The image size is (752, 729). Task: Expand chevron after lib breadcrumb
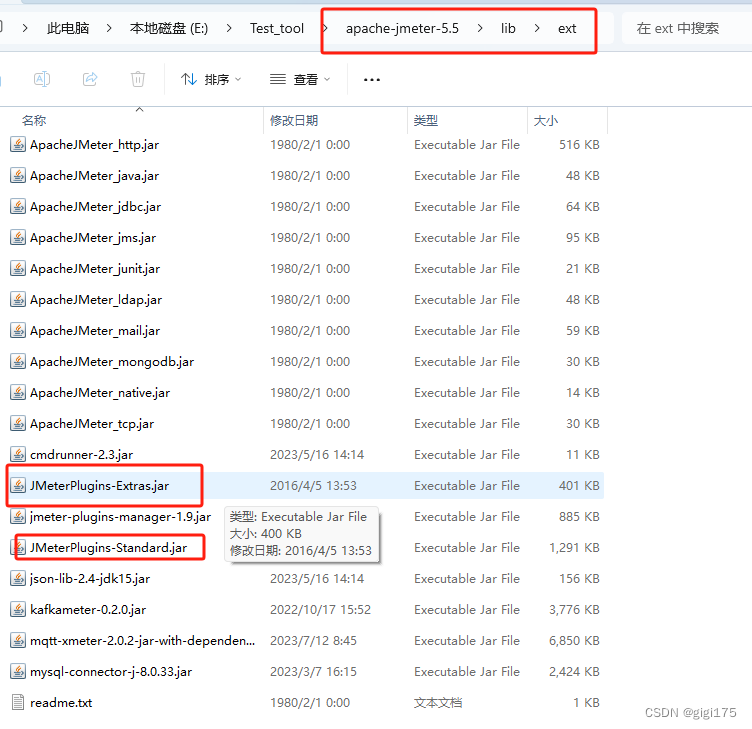537,29
